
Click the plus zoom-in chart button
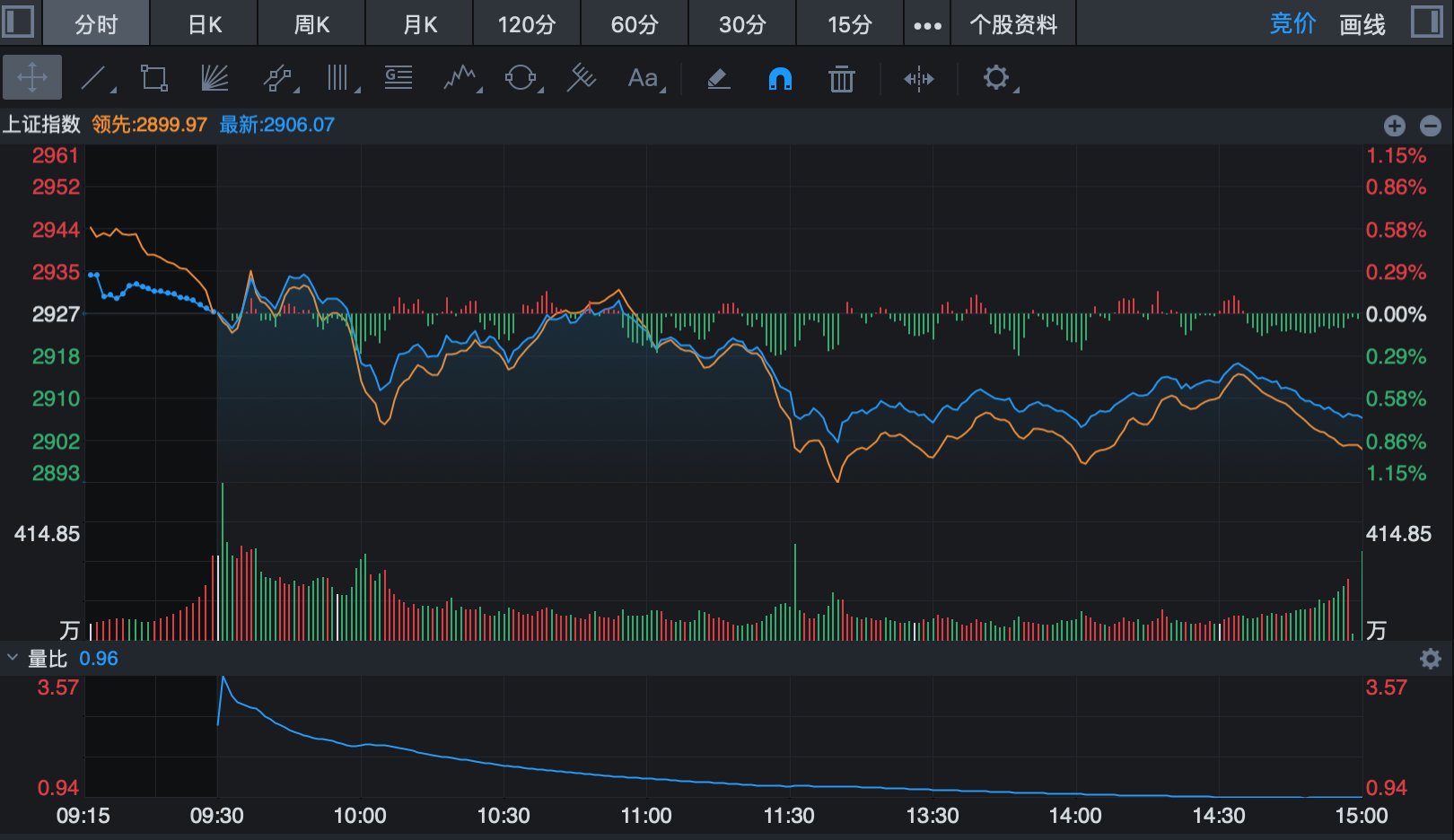(1395, 126)
